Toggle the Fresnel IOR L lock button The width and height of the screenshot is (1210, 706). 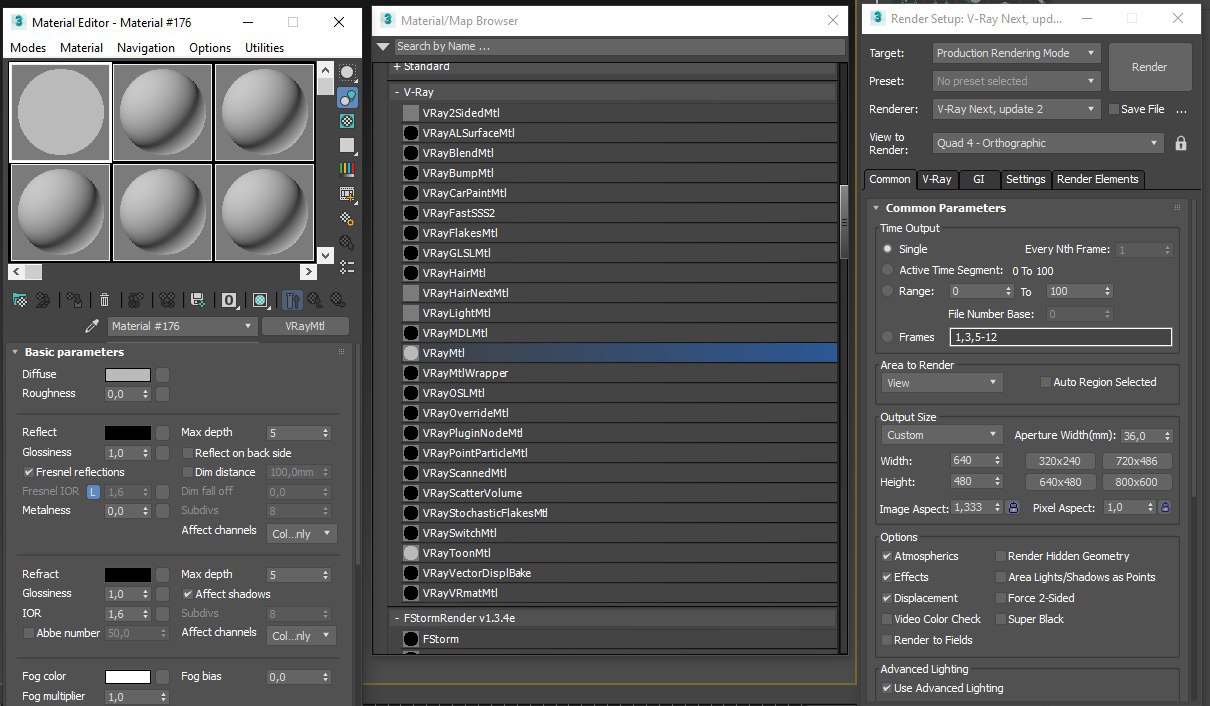tap(93, 492)
